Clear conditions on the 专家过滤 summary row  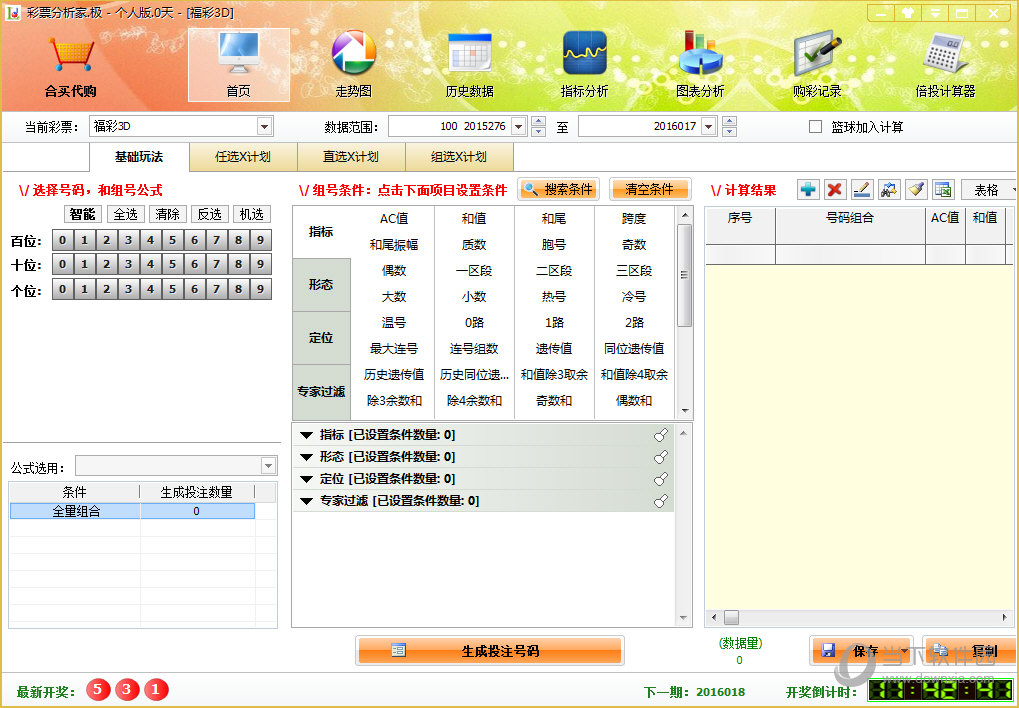[x=661, y=501]
